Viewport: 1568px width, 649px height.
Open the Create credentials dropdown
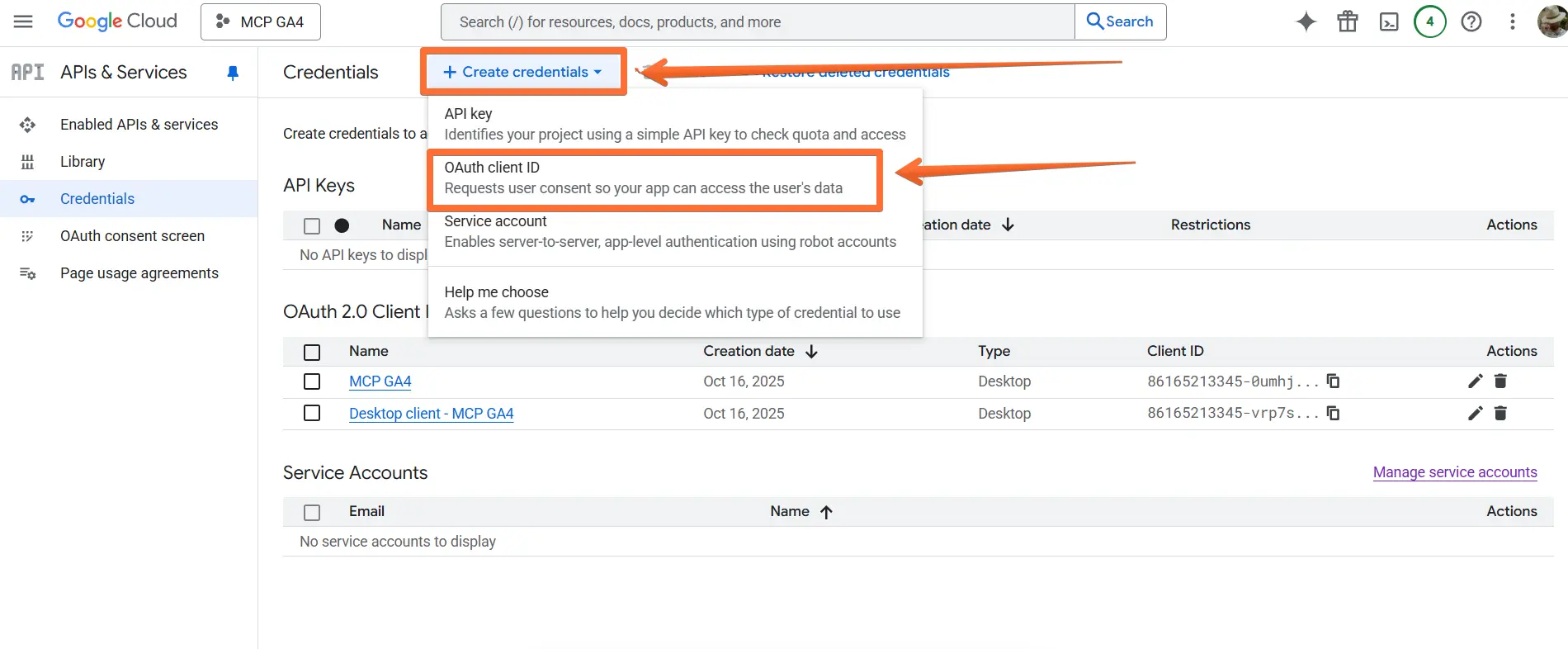523,72
